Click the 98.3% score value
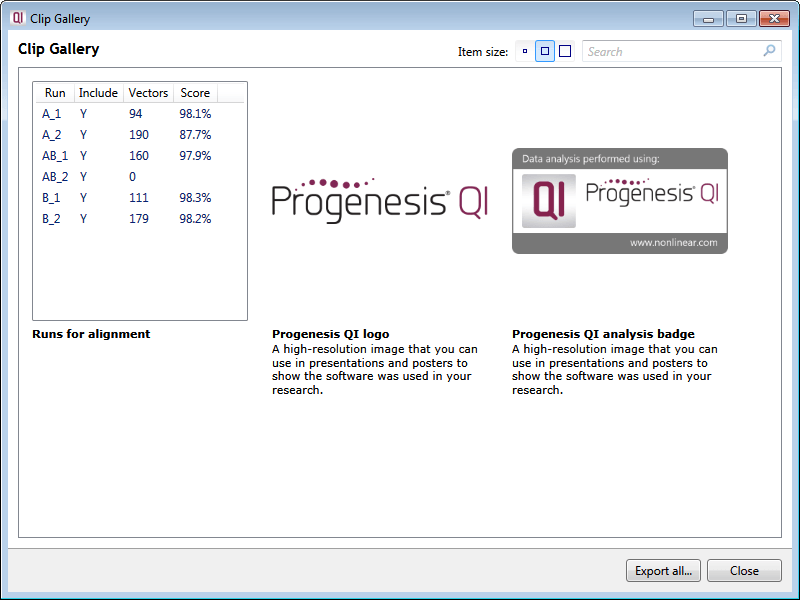 coord(195,197)
